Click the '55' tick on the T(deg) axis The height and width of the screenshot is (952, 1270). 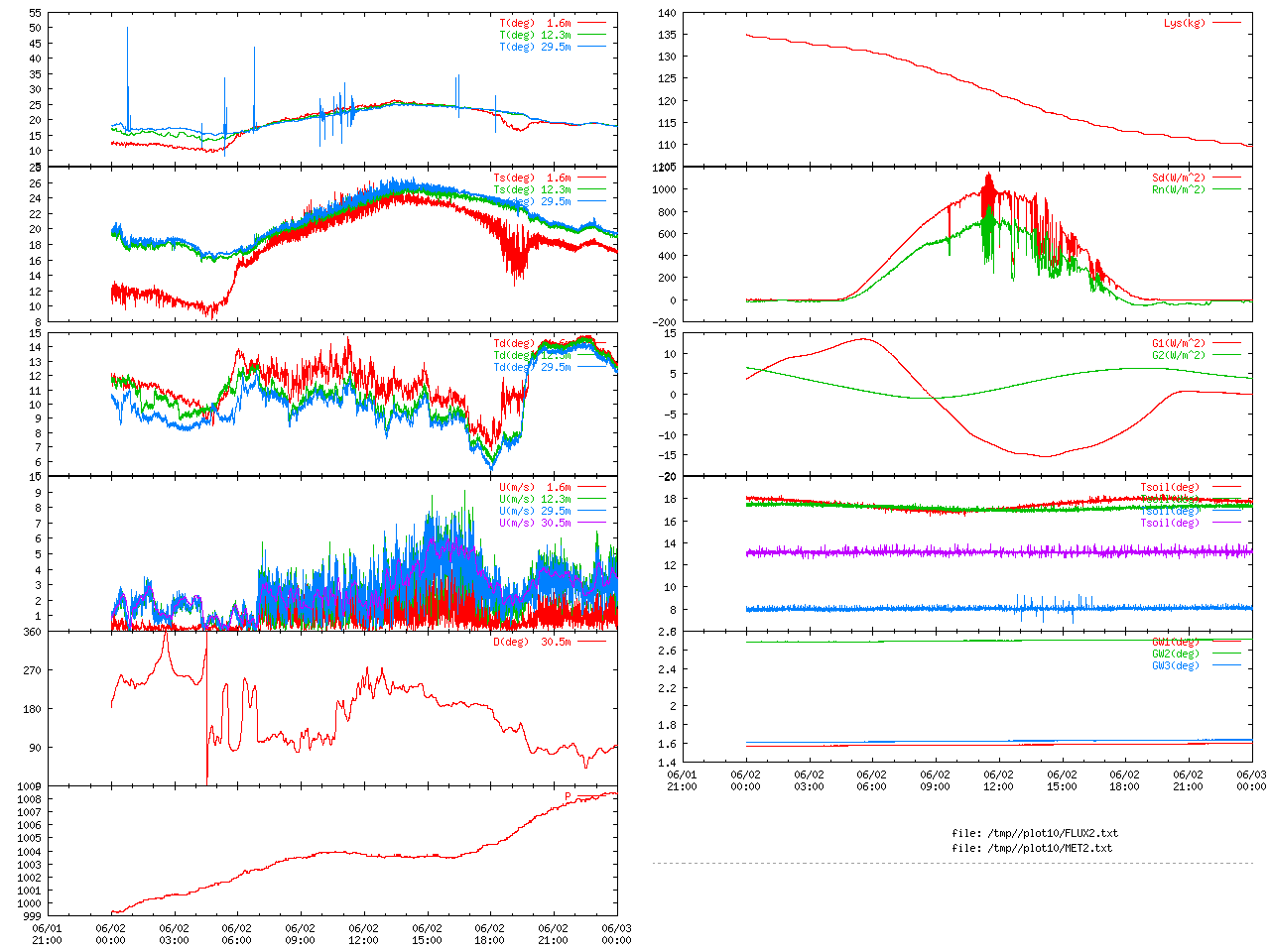36,14
